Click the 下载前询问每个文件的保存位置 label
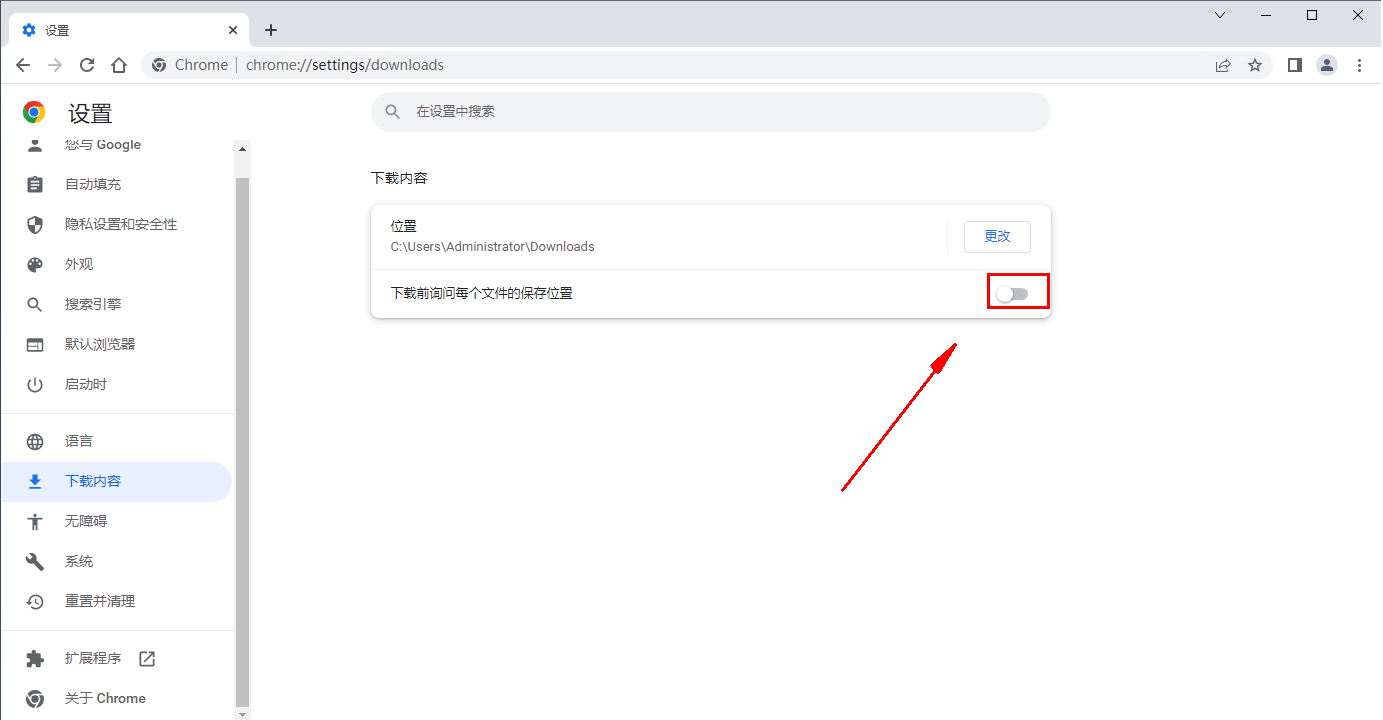1383x720 pixels. click(x=481, y=294)
